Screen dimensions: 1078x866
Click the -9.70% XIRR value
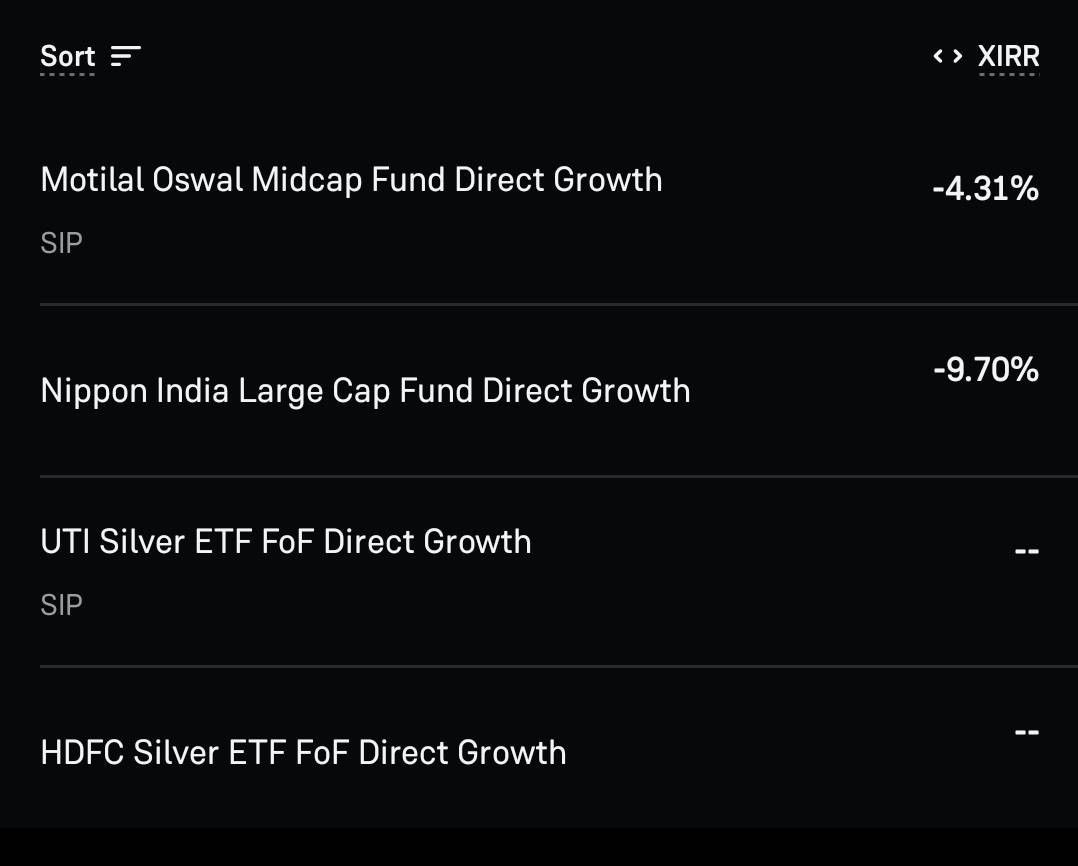[986, 370]
